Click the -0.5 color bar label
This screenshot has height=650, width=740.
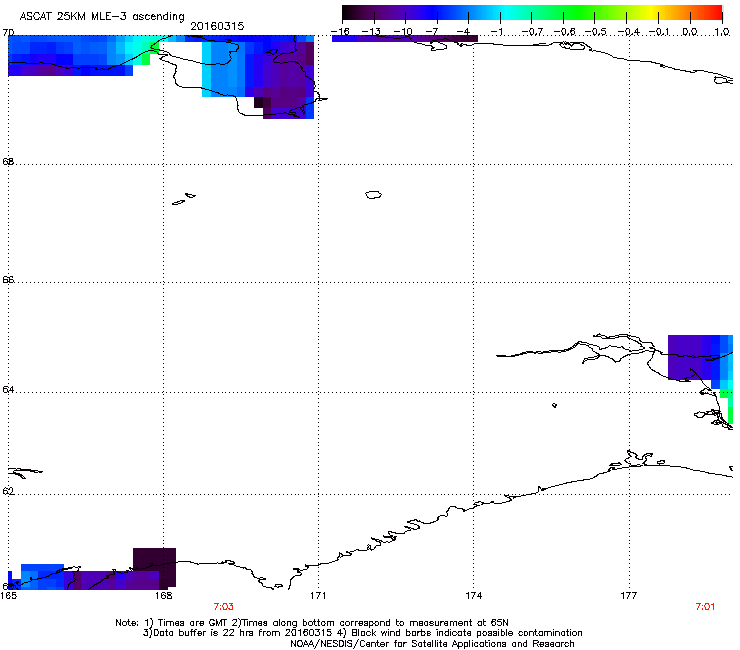596,32
